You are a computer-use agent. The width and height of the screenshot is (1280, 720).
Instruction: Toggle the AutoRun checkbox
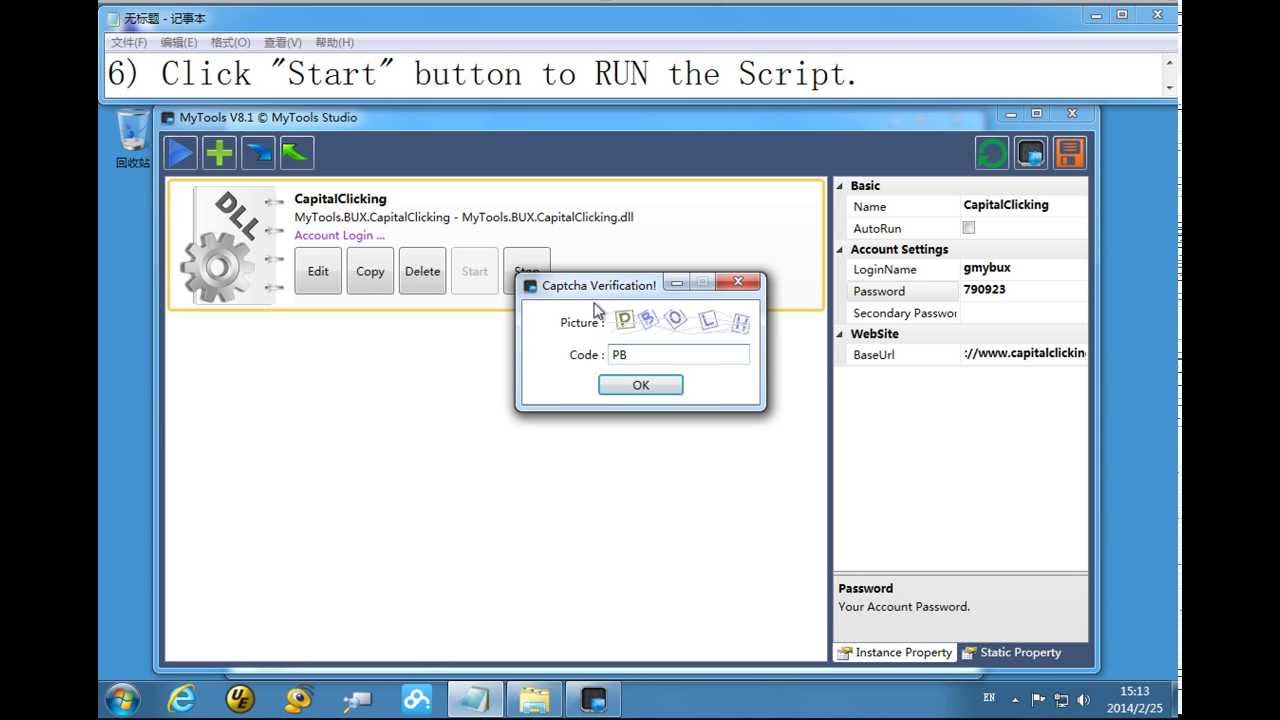pyautogui.click(x=968, y=228)
